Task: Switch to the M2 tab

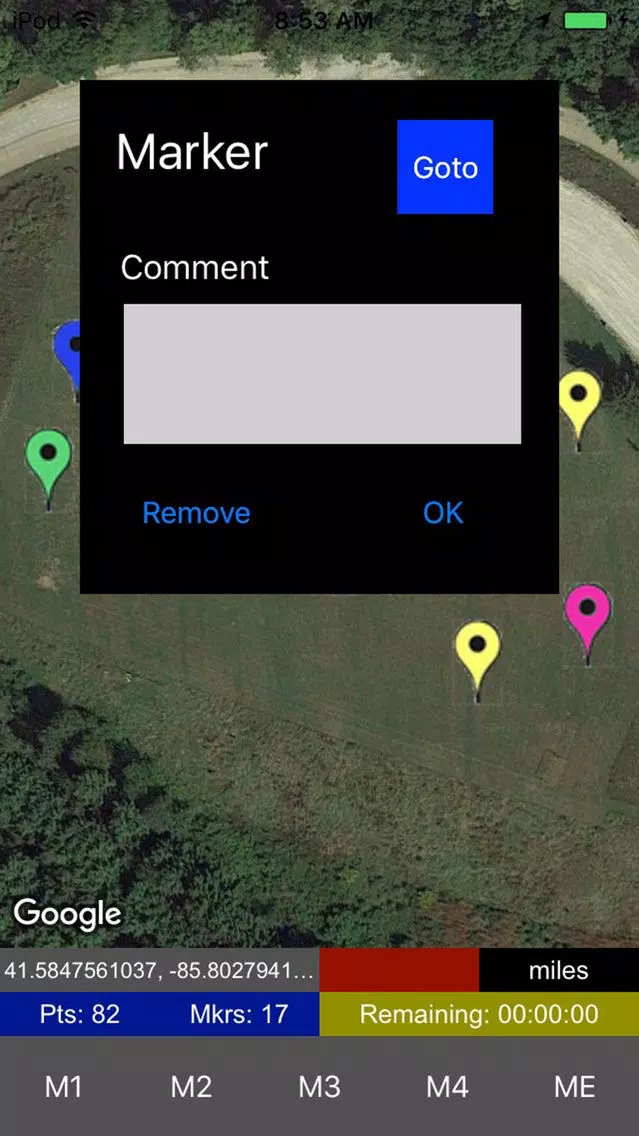Action: tap(191, 1087)
